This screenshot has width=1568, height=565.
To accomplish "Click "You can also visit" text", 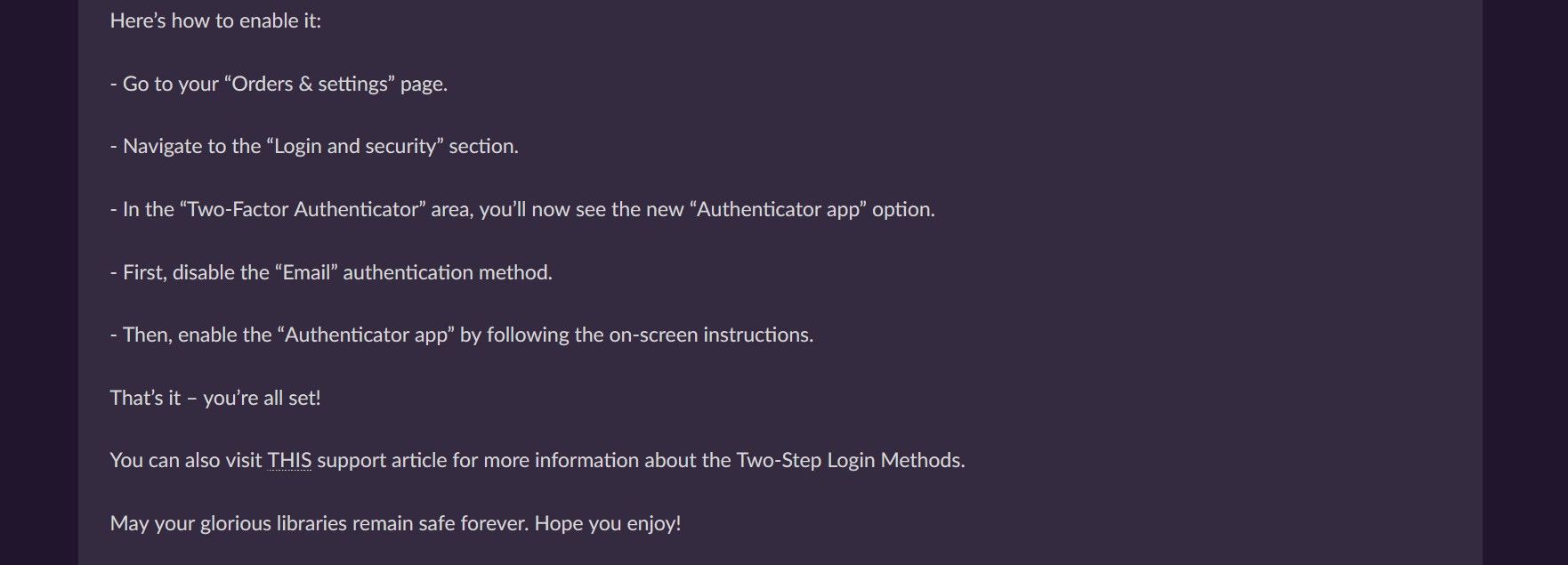I will pyautogui.click(x=186, y=460).
